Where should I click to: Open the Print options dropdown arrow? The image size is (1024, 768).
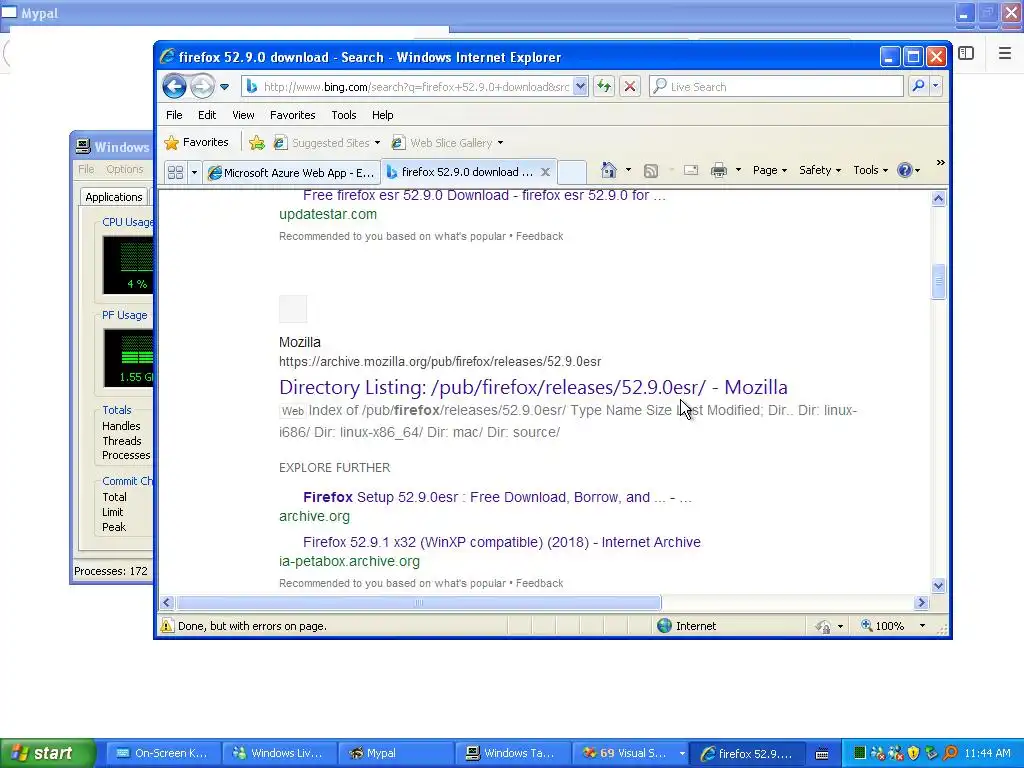pyautogui.click(x=738, y=170)
